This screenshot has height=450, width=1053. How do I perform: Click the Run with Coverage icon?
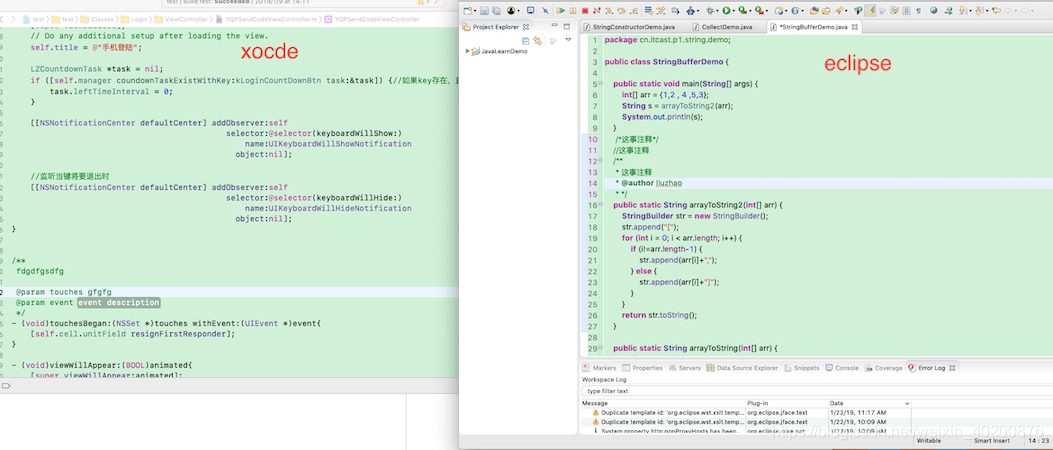(x=743, y=11)
